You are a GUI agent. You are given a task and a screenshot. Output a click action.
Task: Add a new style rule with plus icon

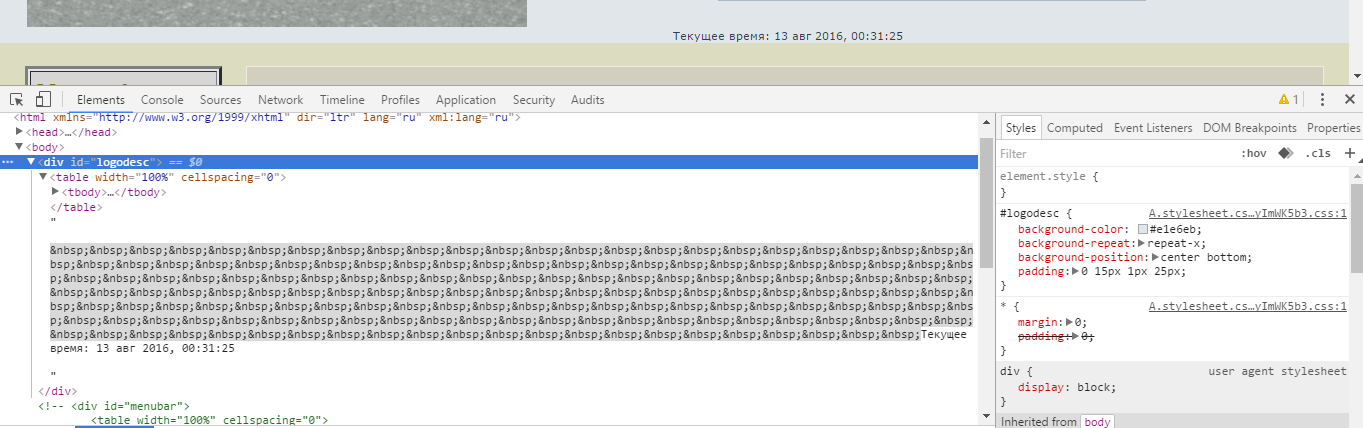1349,153
